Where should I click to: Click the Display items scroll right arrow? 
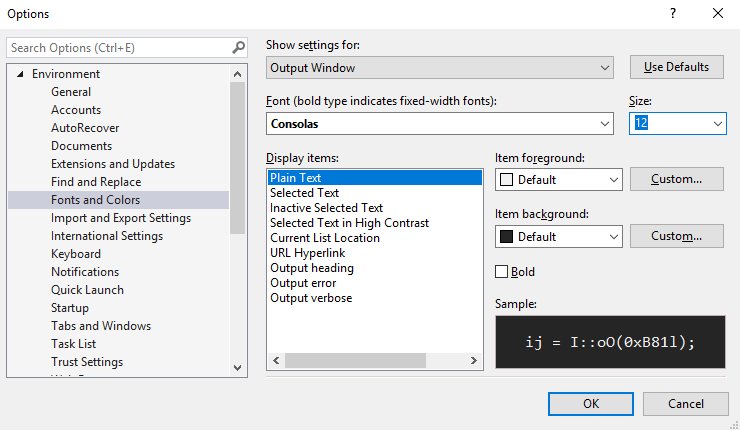pyautogui.click(x=474, y=361)
